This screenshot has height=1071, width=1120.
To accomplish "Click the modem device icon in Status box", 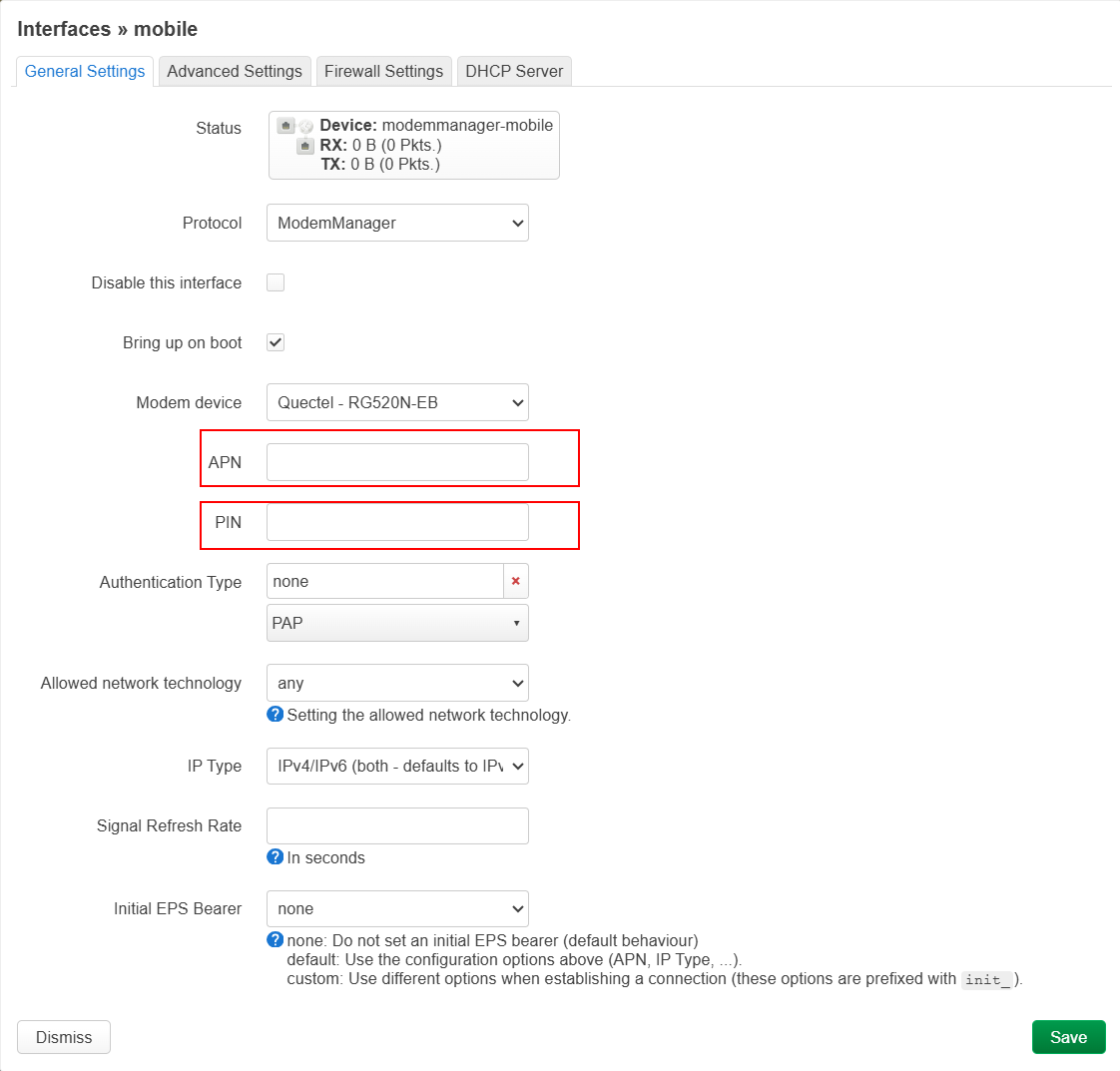I will (285, 126).
